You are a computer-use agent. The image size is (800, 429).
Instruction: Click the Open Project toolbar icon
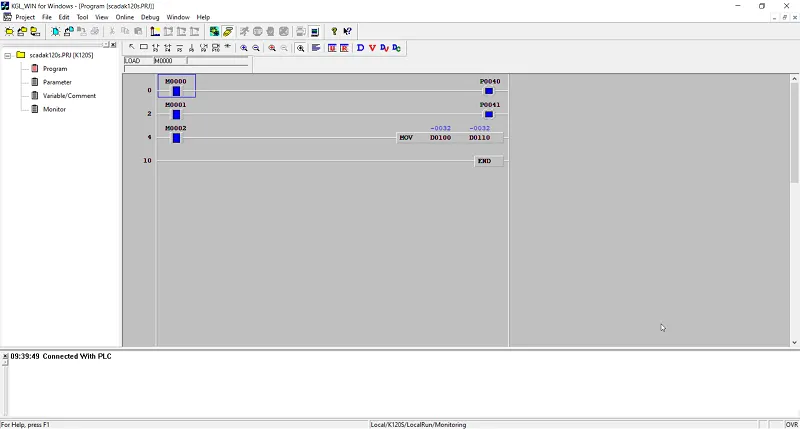coord(22,32)
